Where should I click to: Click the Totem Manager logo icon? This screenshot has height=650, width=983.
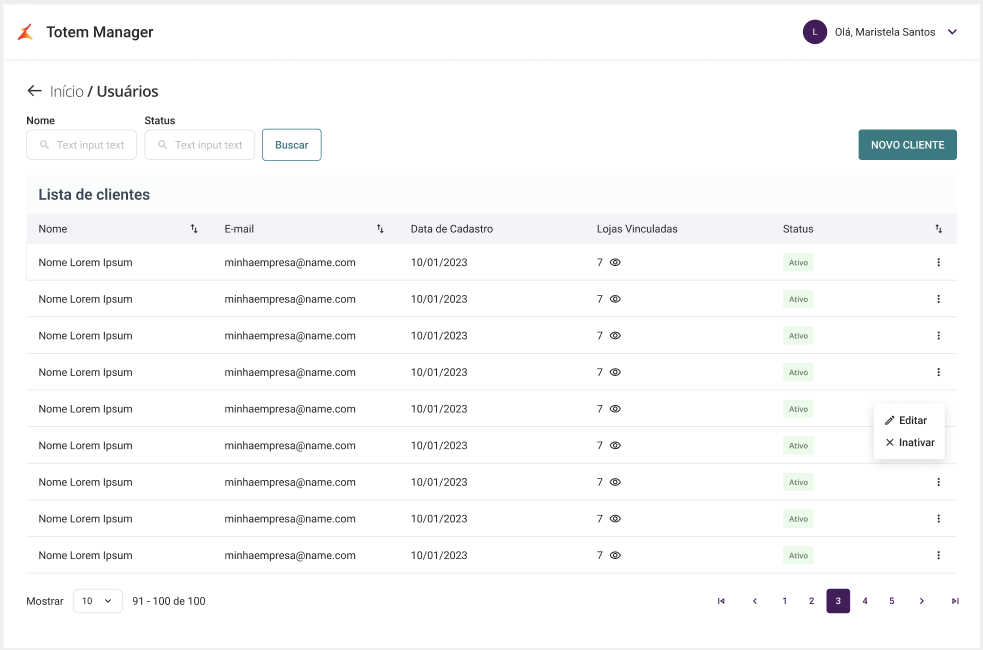(x=25, y=32)
